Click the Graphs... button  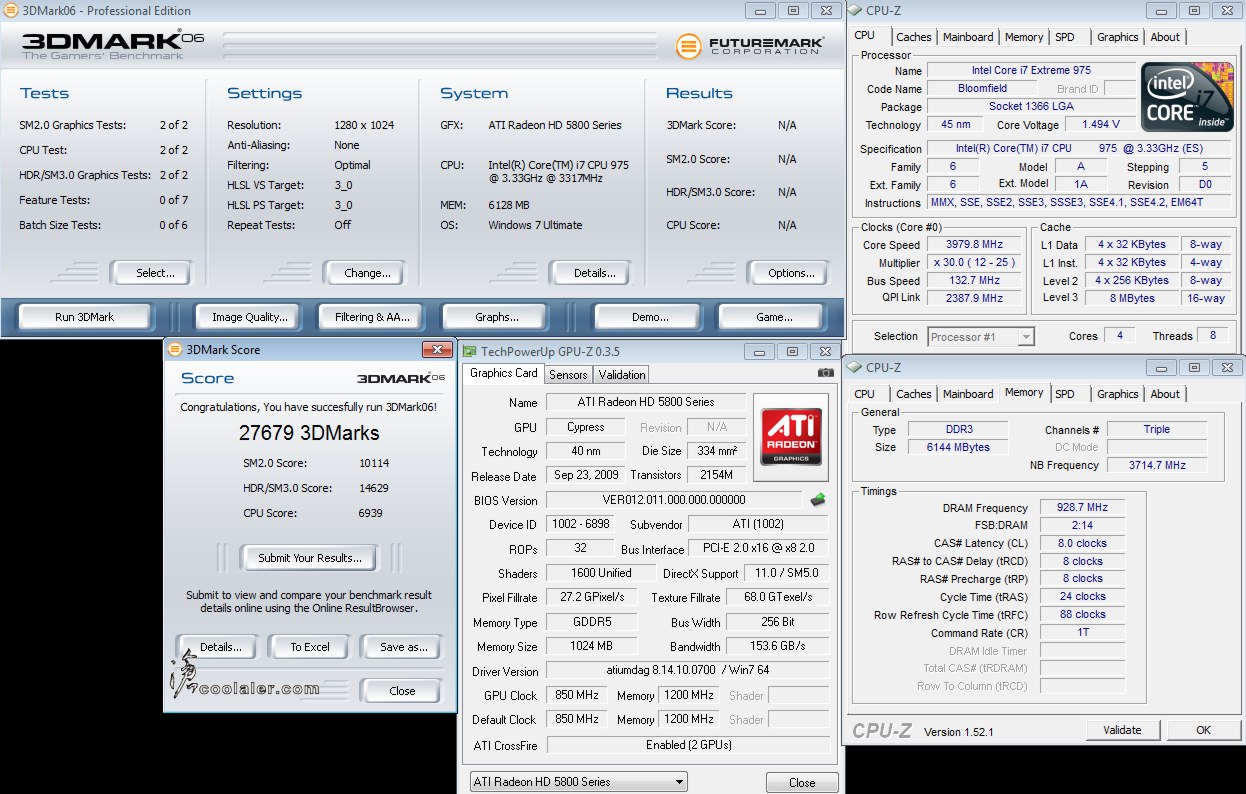coord(497,317)
